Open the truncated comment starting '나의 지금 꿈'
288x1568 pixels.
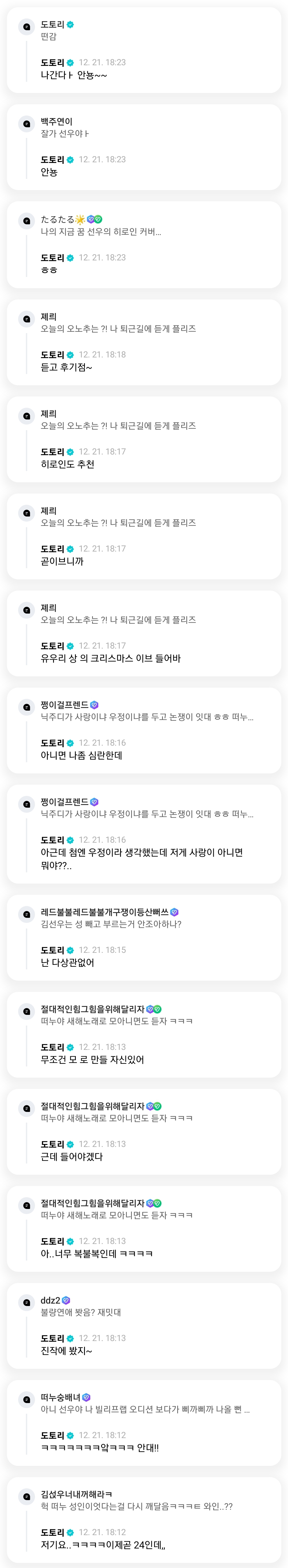[x=101, y=232]
